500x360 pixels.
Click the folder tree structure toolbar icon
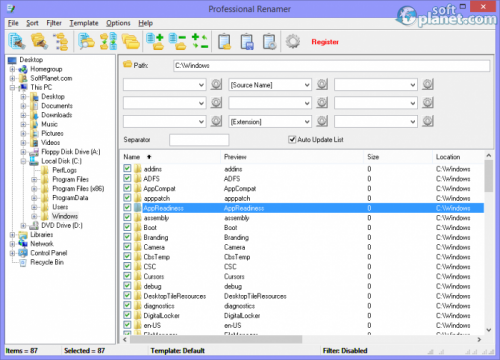pyautogui.click(x=61, y=42)
